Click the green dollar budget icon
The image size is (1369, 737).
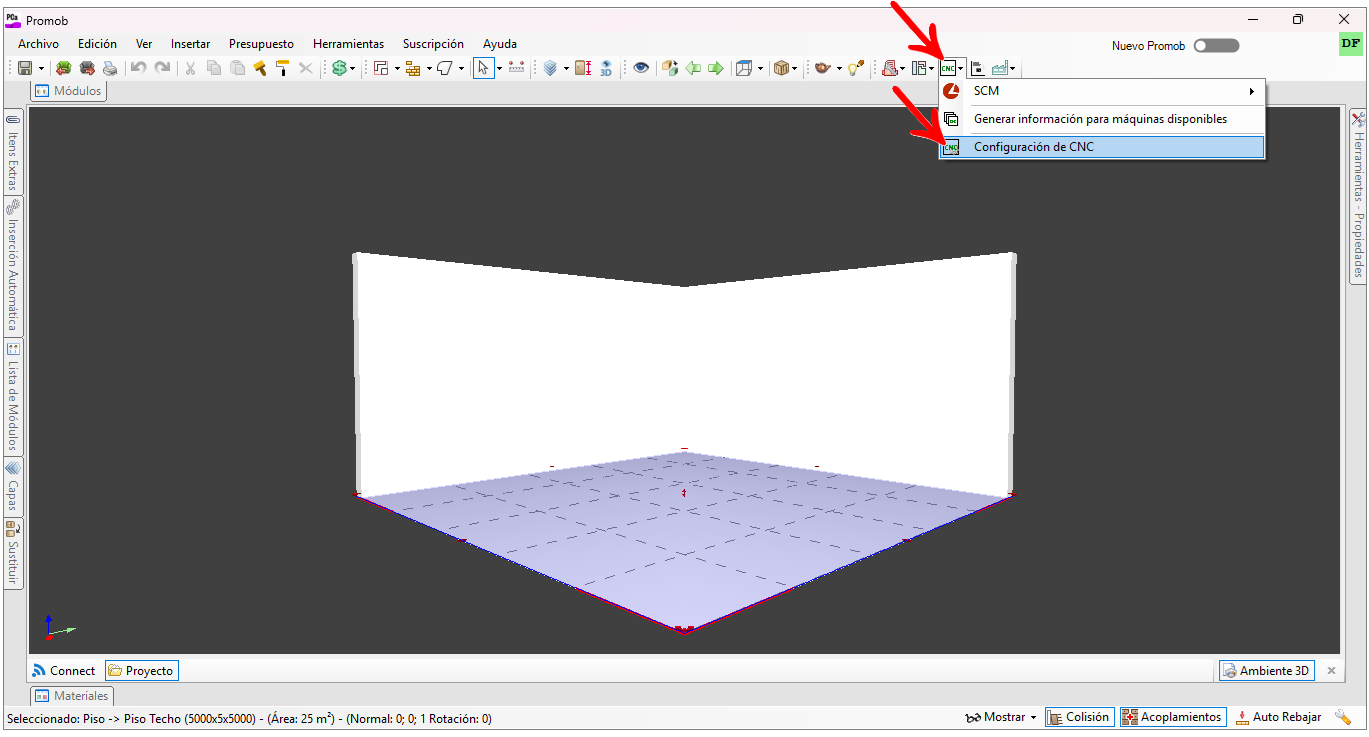click(x=339, y=68)
